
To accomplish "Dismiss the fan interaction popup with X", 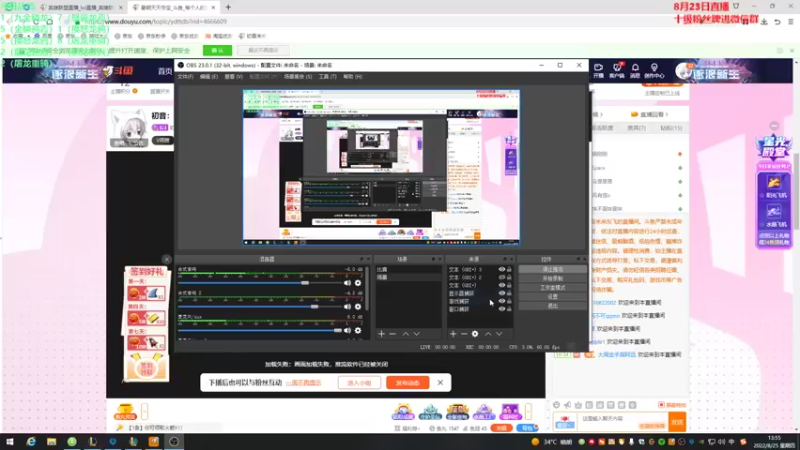I will click(x=440, y=383).
